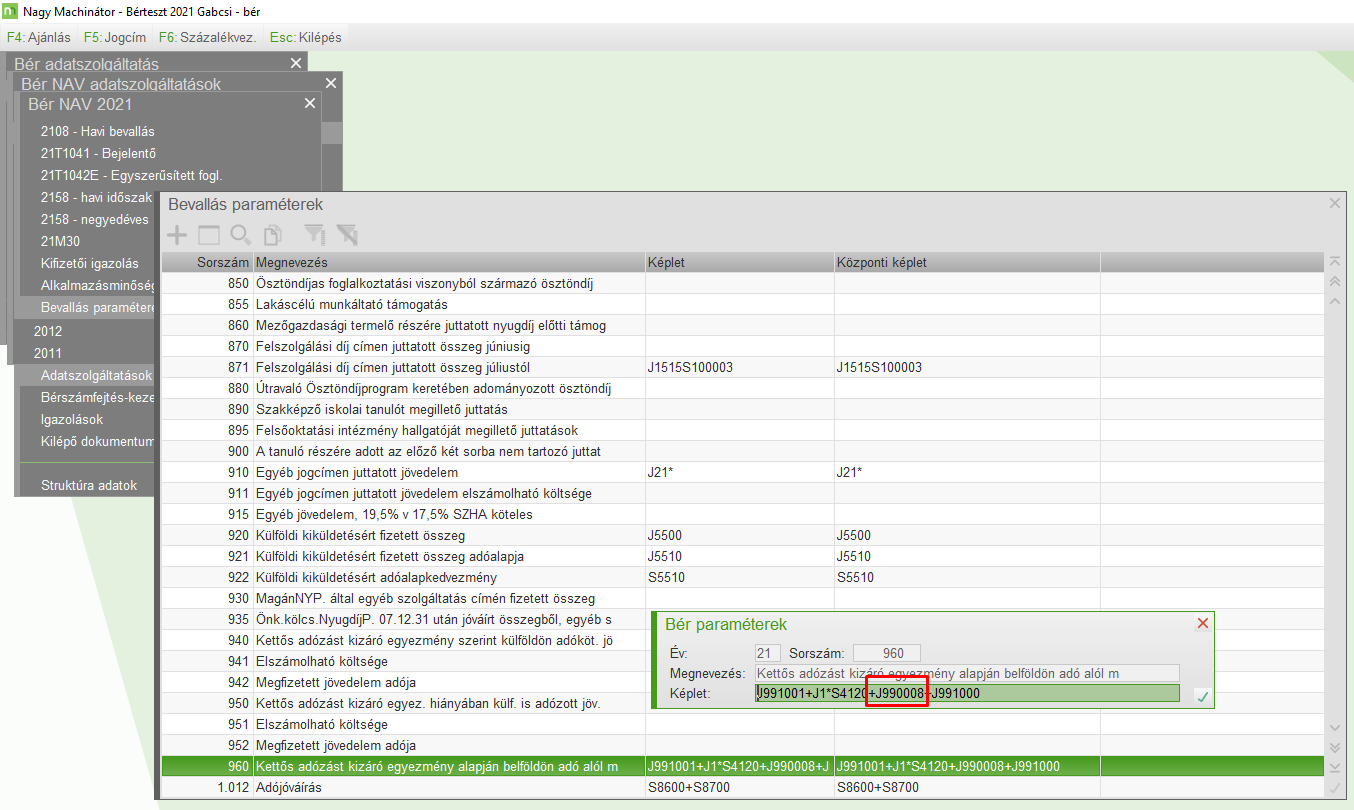Click Képlet cell J1515S100003 in row 871
1354x810 pixels.
point(740,367)
